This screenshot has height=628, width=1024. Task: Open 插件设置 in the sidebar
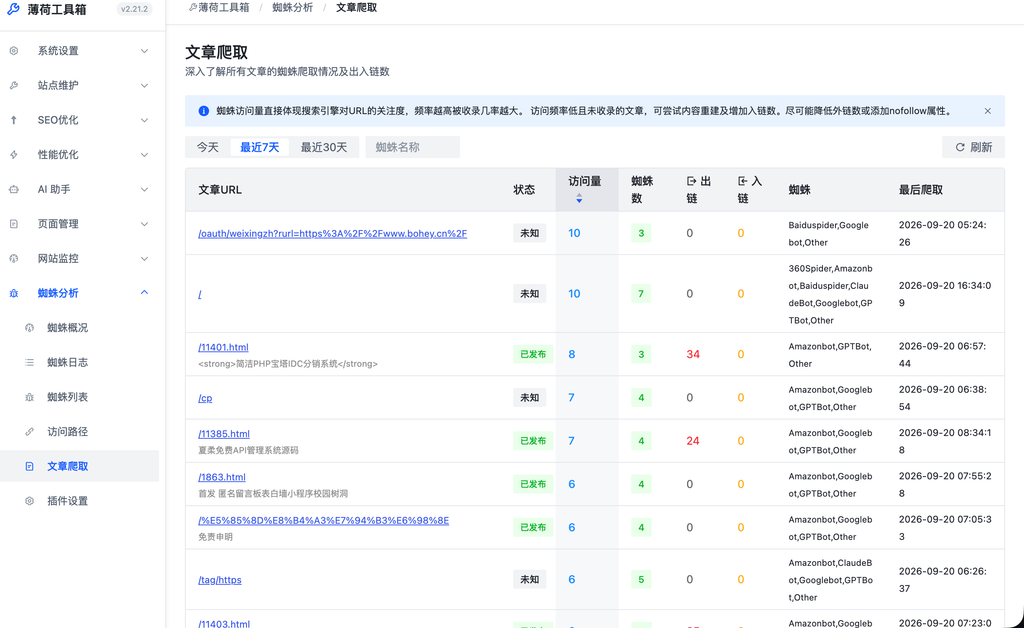[67, 501]
